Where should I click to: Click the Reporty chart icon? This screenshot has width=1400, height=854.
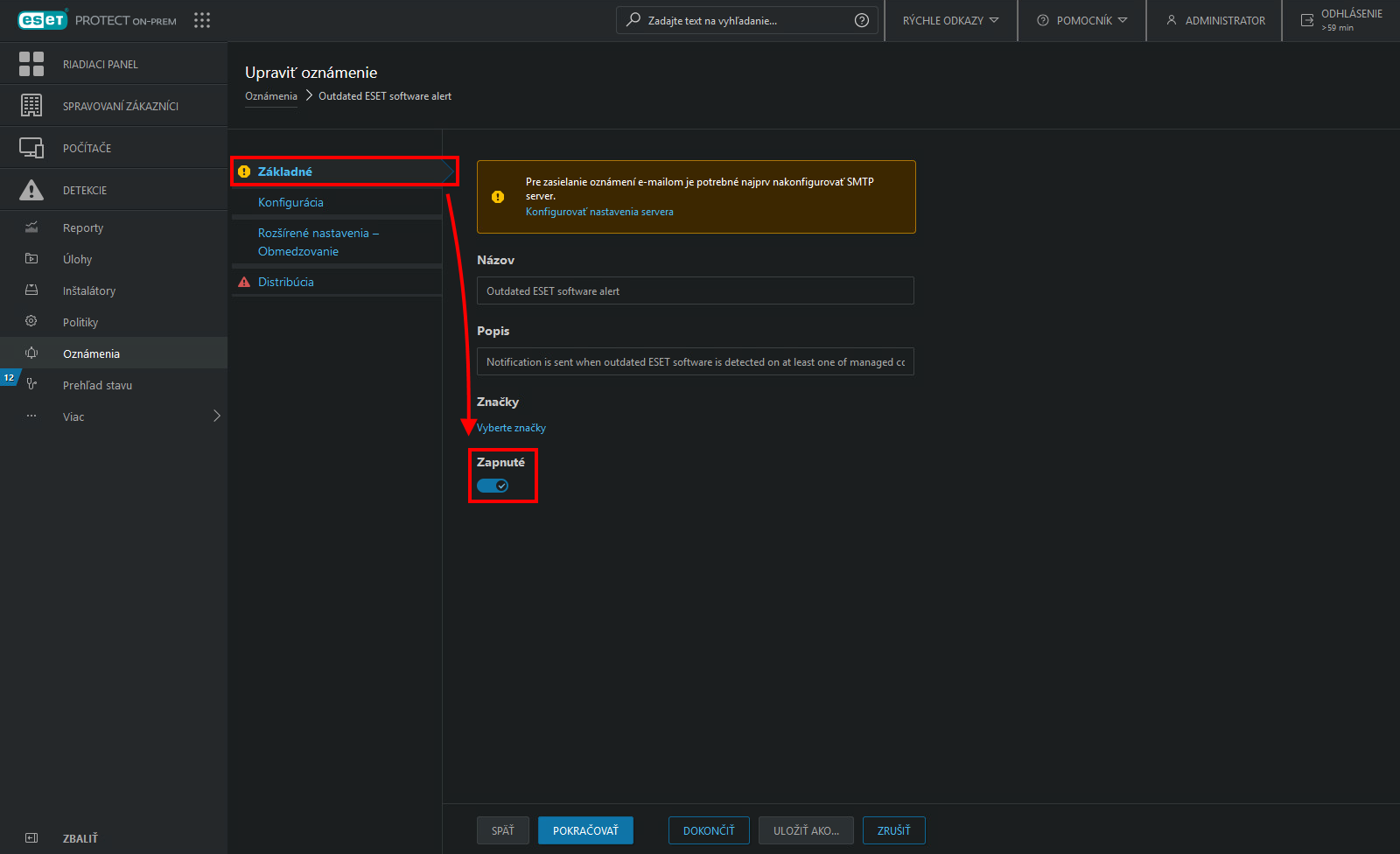31,227
